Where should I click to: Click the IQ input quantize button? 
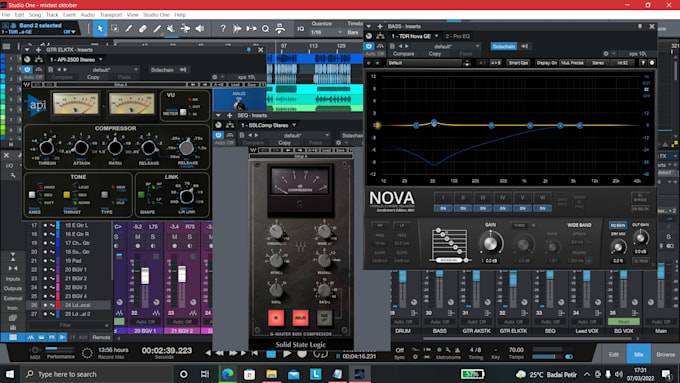point(301,29)
